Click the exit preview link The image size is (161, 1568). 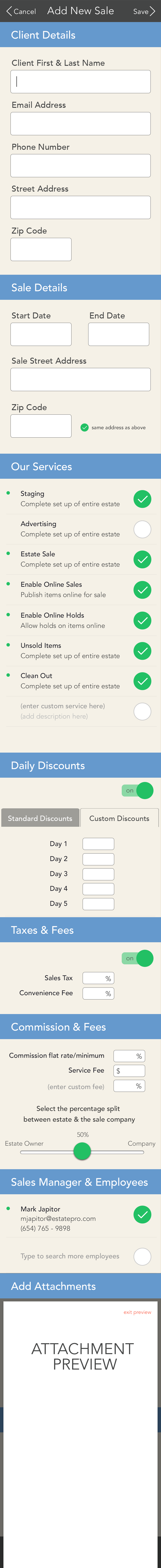point(137,1312)
